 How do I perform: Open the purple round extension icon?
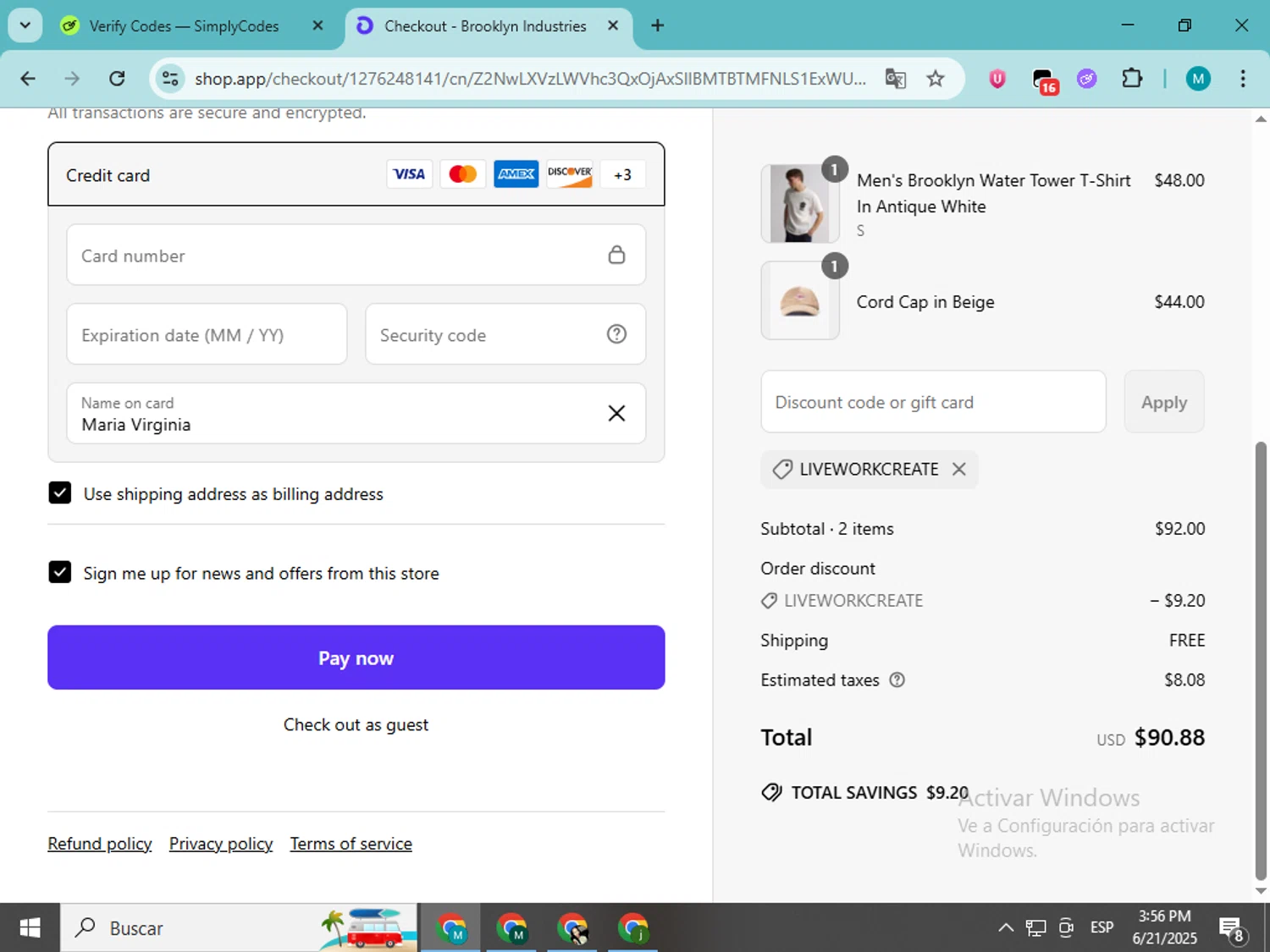[1087, 79]
